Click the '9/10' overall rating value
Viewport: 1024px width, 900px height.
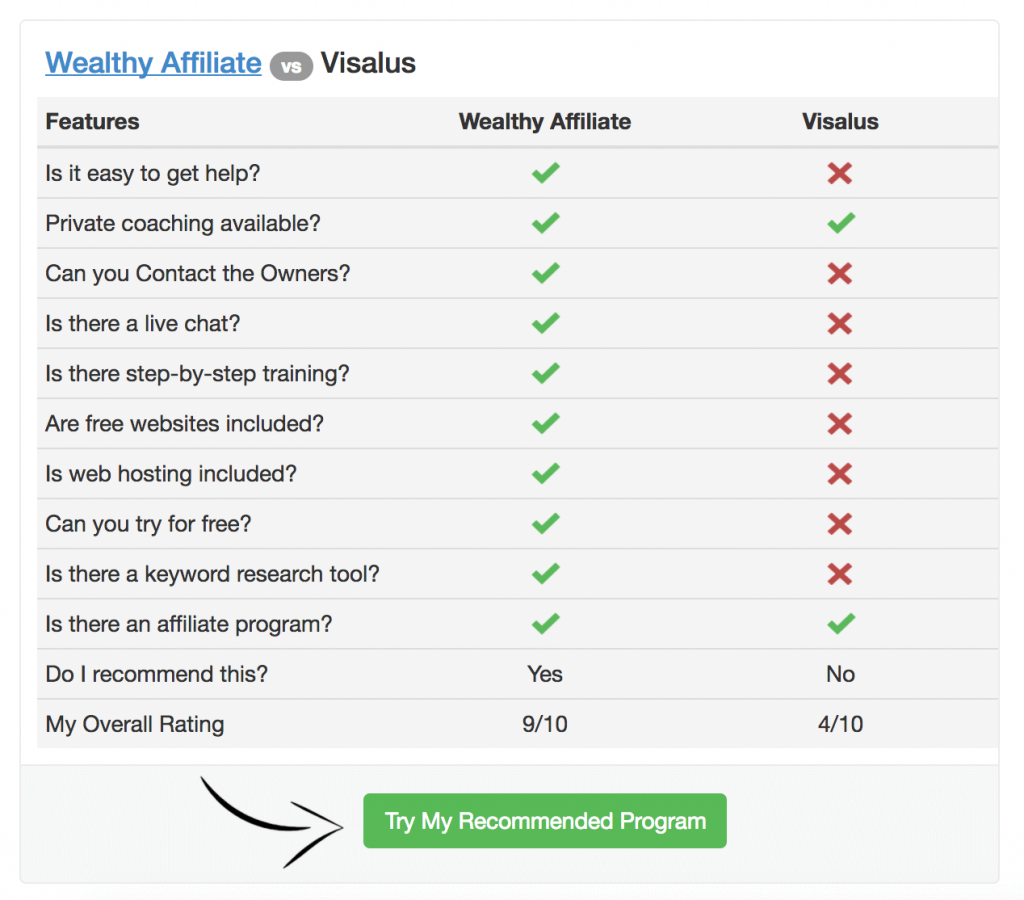(545, 723)
